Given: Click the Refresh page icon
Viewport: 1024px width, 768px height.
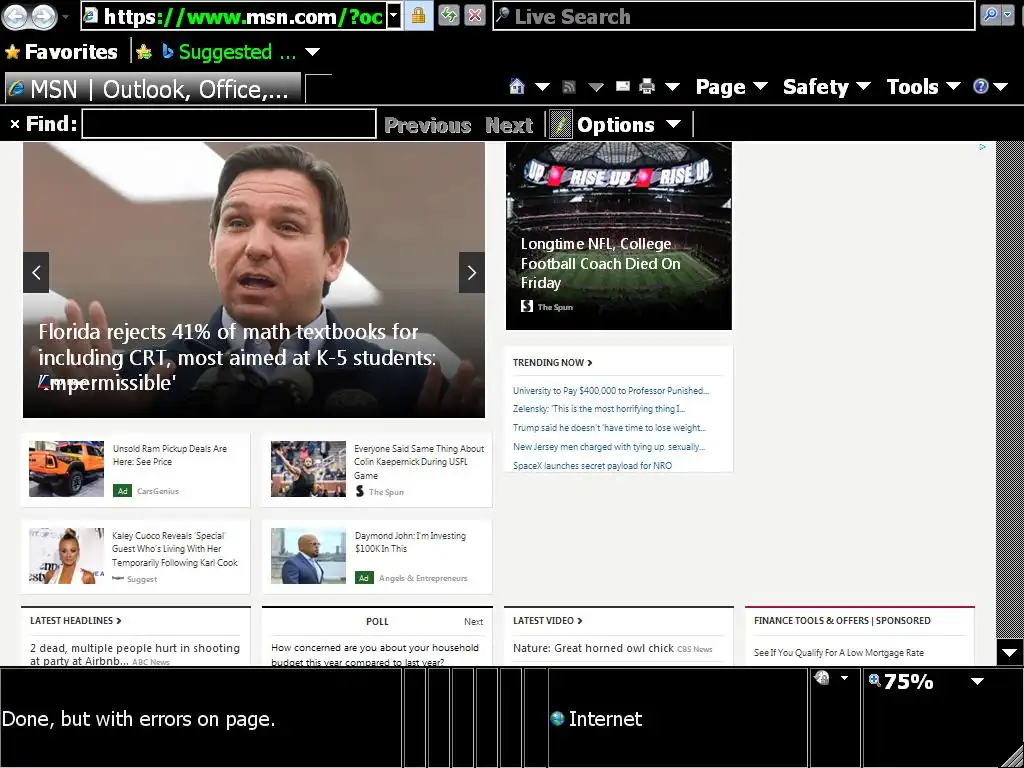Looking at the screenshot, I should pyautogui.click(x=448, y=16).
